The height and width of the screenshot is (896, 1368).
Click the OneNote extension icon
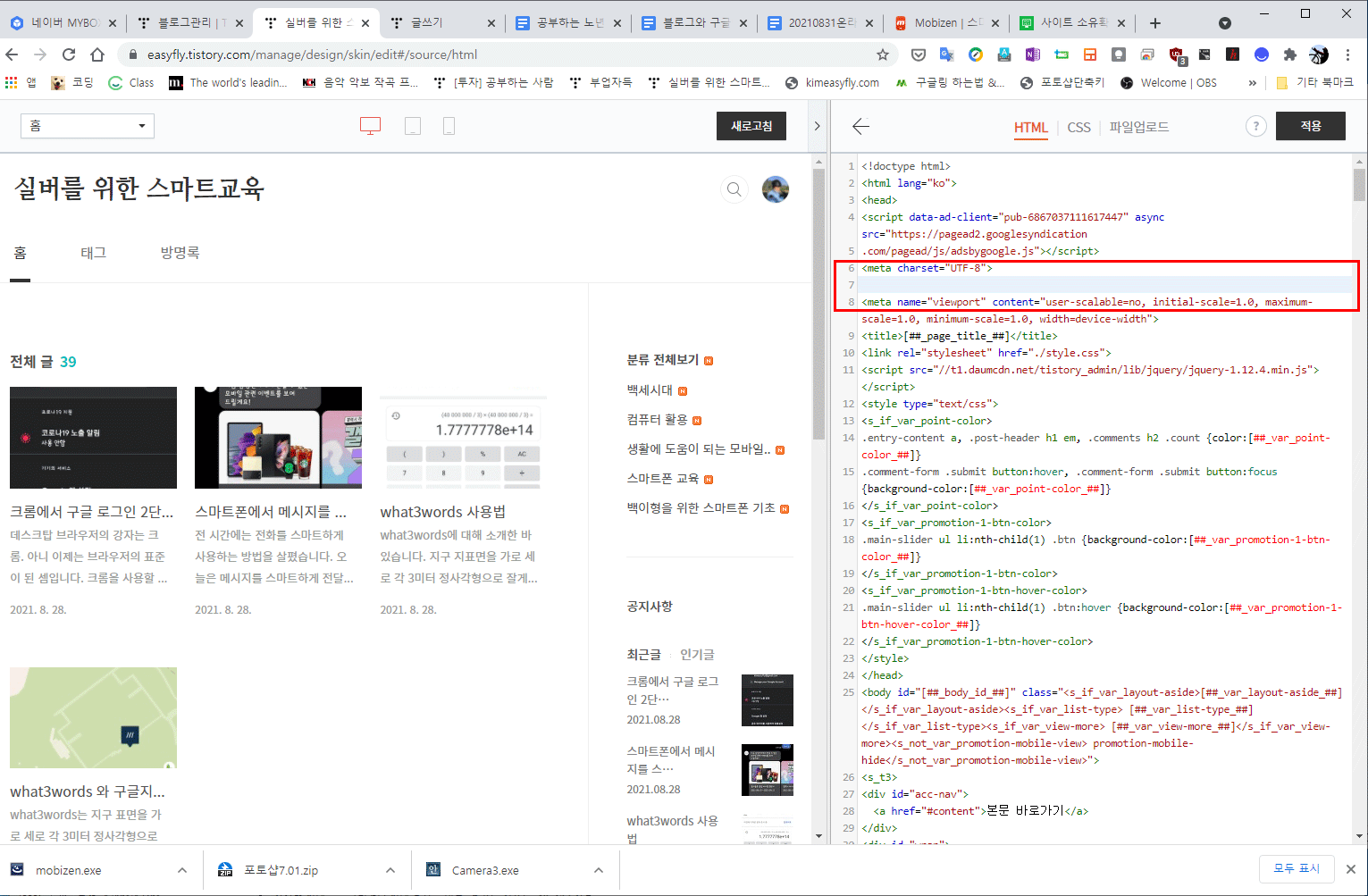1033,54
